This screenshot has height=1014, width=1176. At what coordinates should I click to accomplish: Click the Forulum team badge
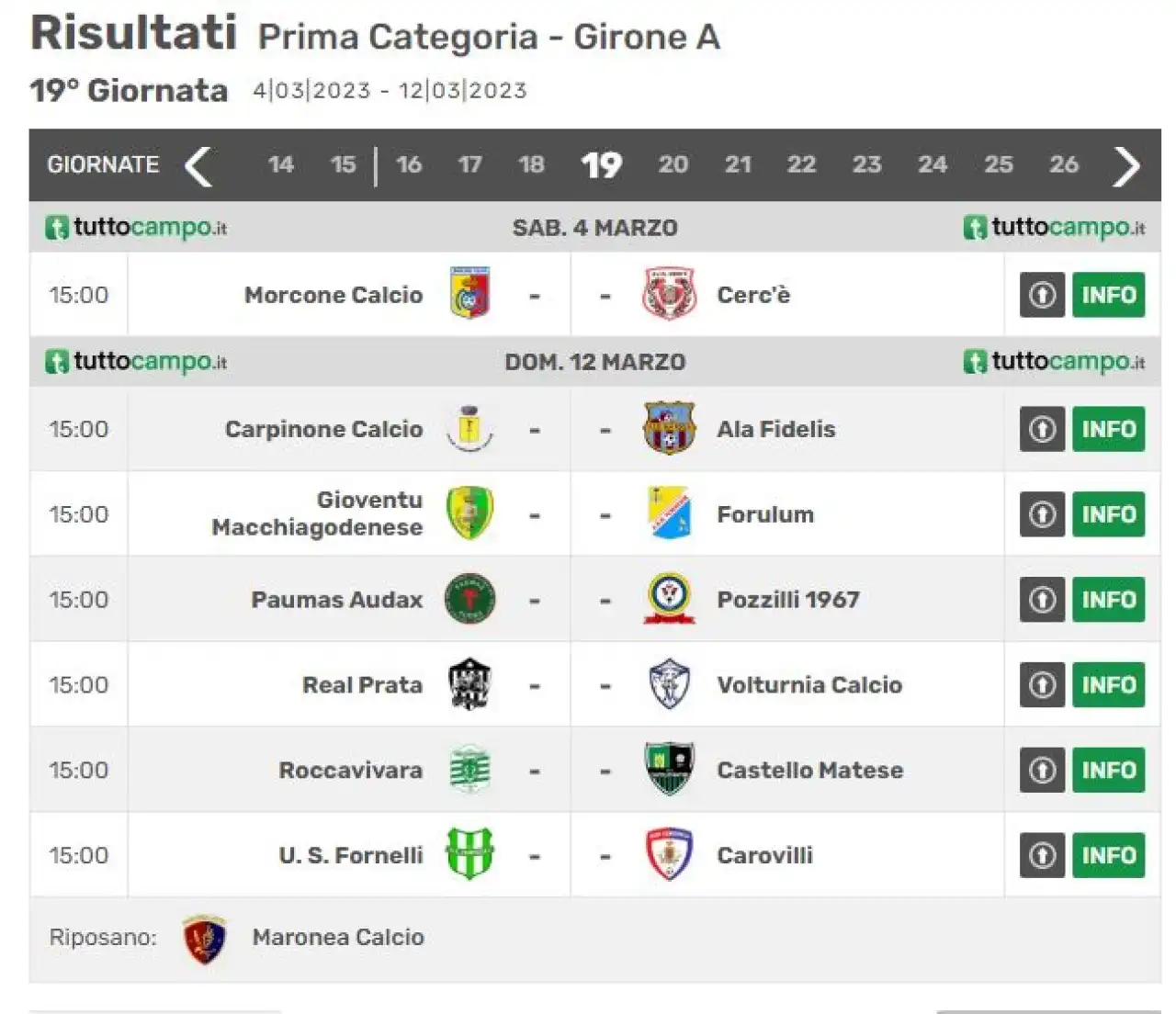click(x=669, y=513)
